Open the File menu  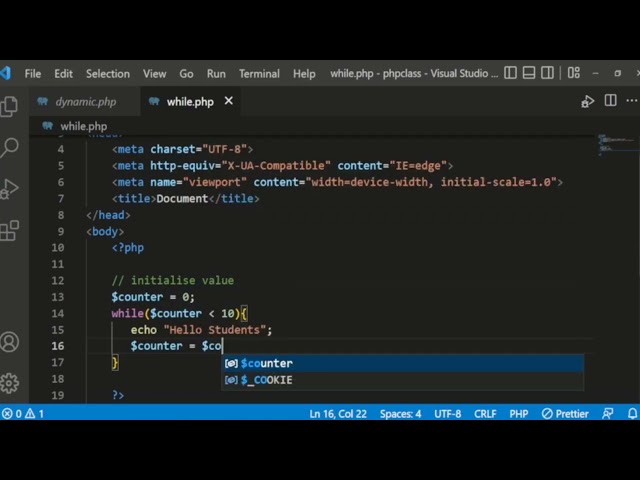(33, 74)
